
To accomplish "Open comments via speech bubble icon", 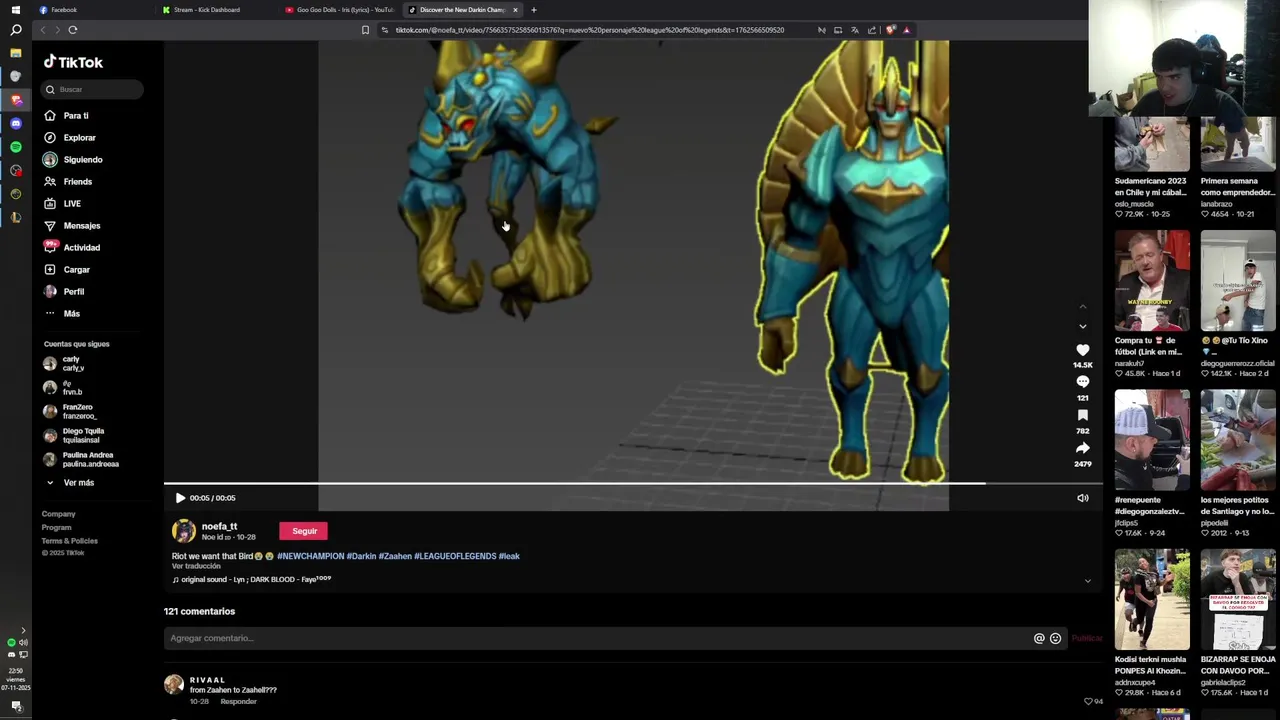I will point(1082,382).
